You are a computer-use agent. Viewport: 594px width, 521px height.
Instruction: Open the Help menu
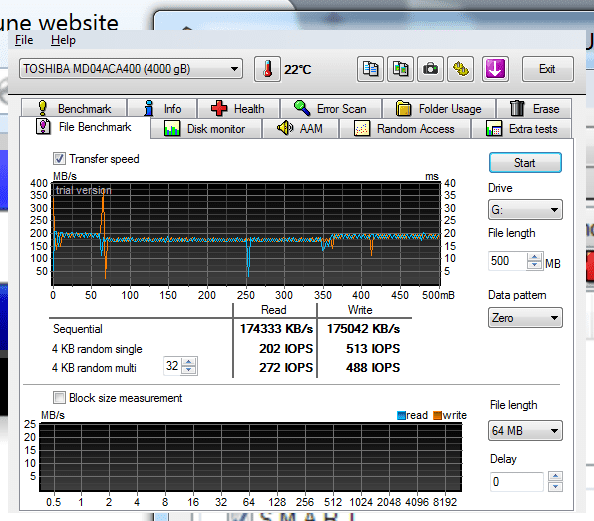tap(63, 40)
